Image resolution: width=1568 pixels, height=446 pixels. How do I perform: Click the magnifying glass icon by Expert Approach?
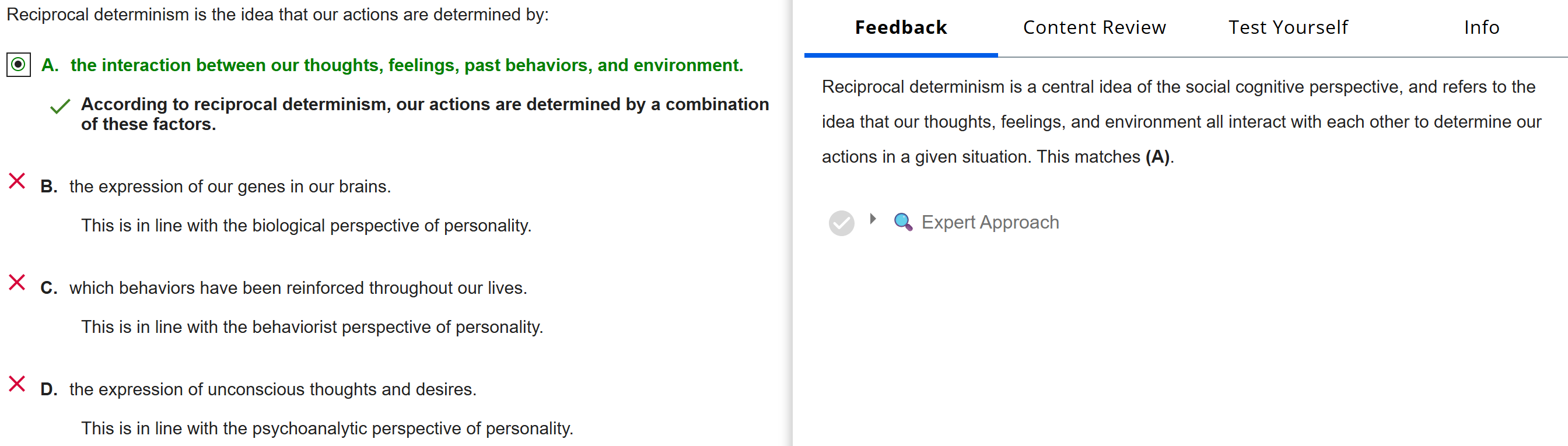902,222
